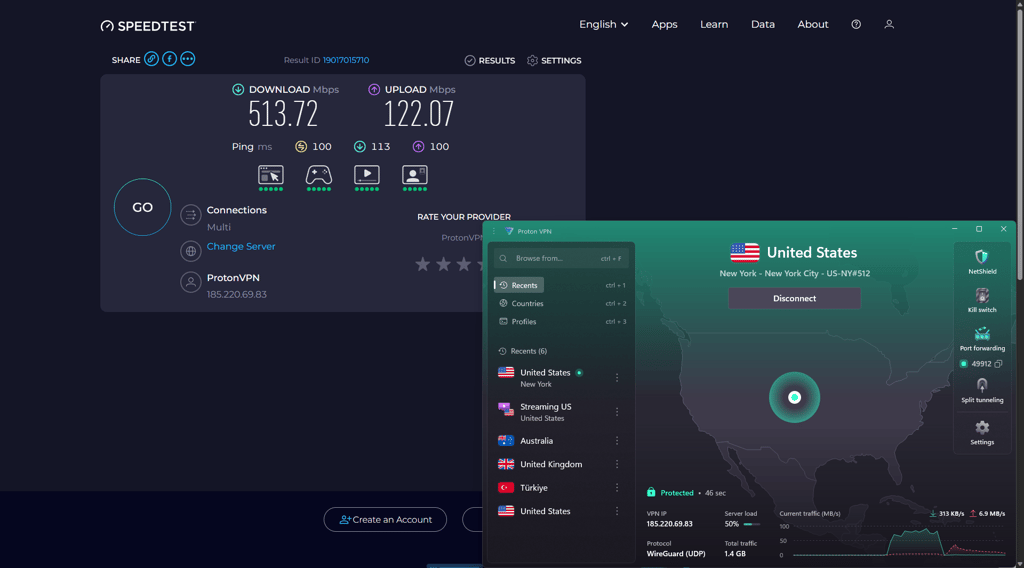
Task: Open options menu for Türkiye recent
Action: [x=616, y=488]
